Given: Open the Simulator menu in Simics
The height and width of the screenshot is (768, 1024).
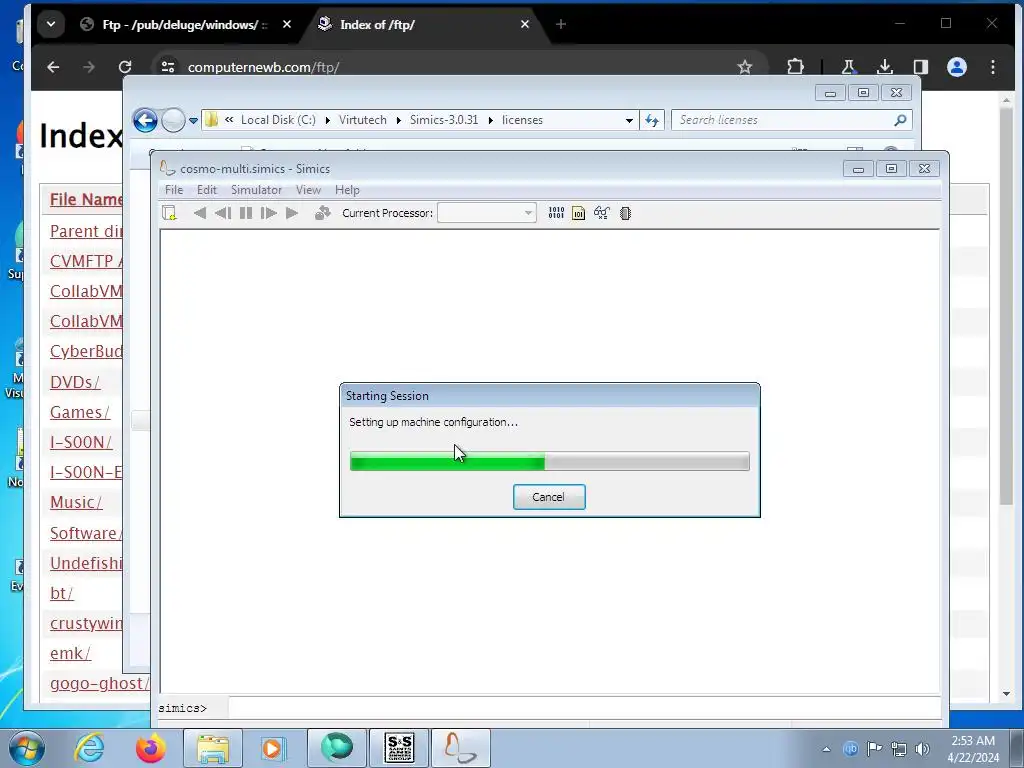Looking at the screenshot, I should (256, 190).
